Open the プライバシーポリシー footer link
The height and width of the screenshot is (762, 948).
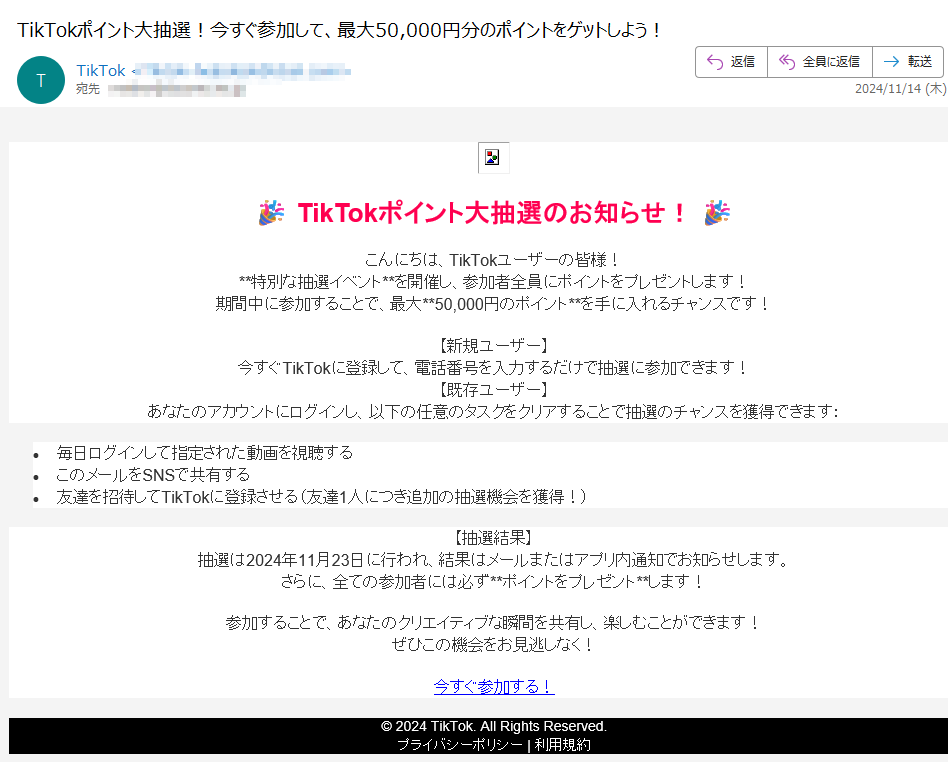point(459,745)
